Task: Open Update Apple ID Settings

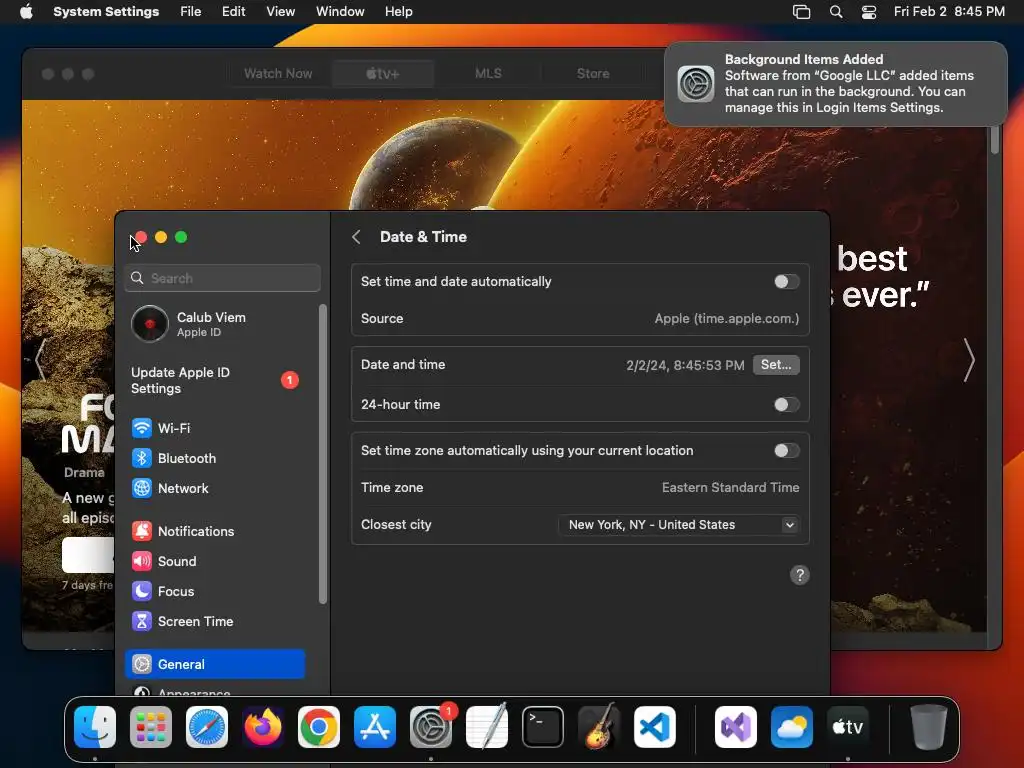Action: 215,381
